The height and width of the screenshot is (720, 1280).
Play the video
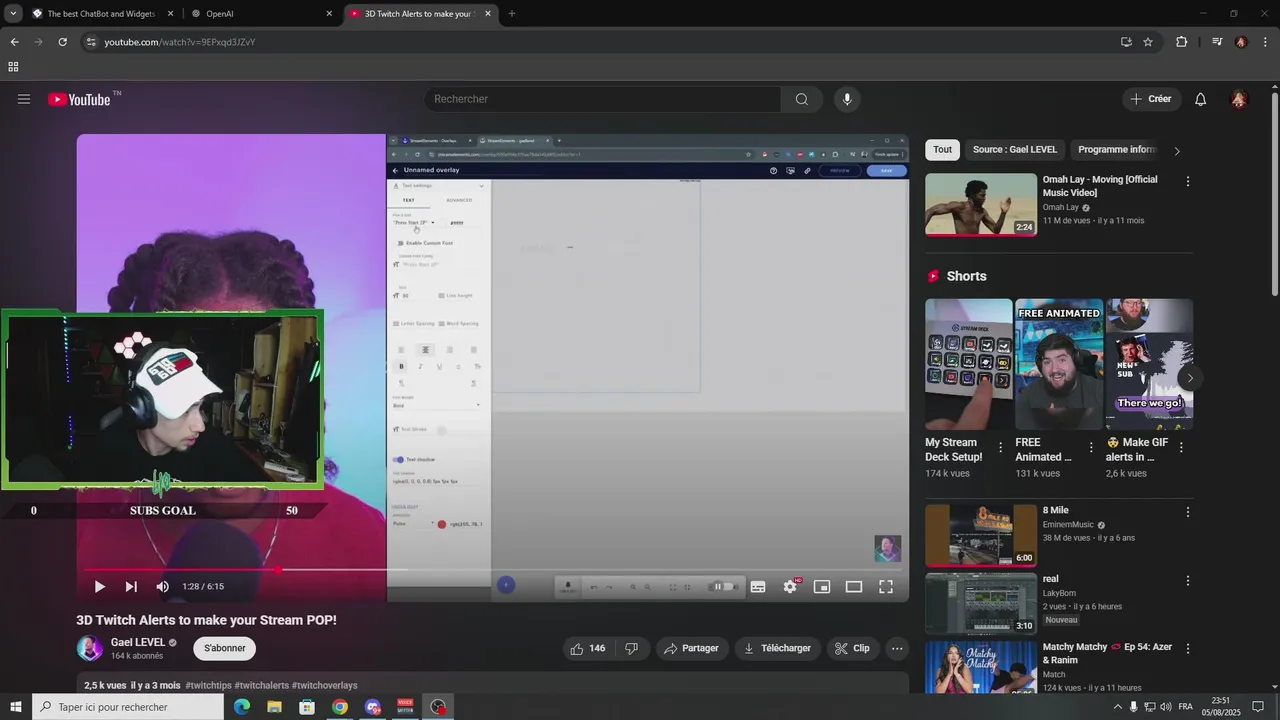click(x=99, y=587)
